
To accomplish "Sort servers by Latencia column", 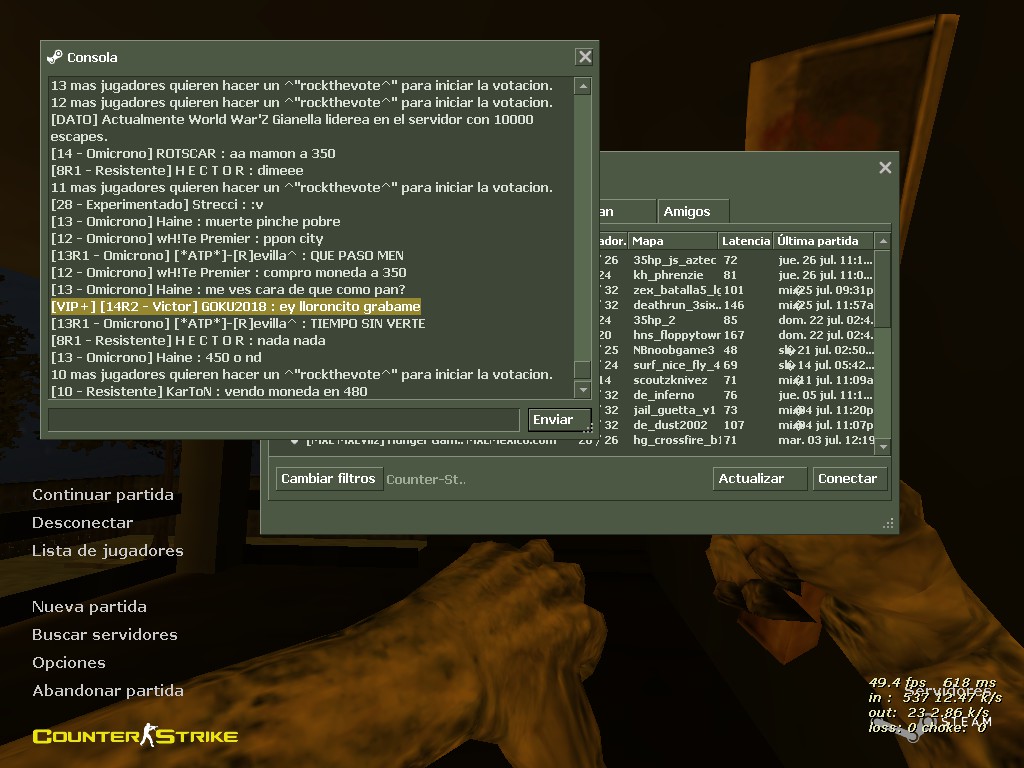I will click(745, 241).
